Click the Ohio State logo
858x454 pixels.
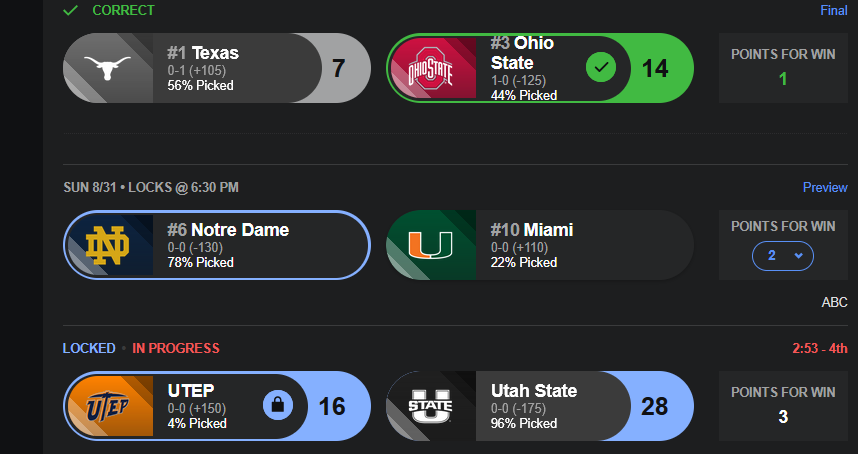pos(431,68)
